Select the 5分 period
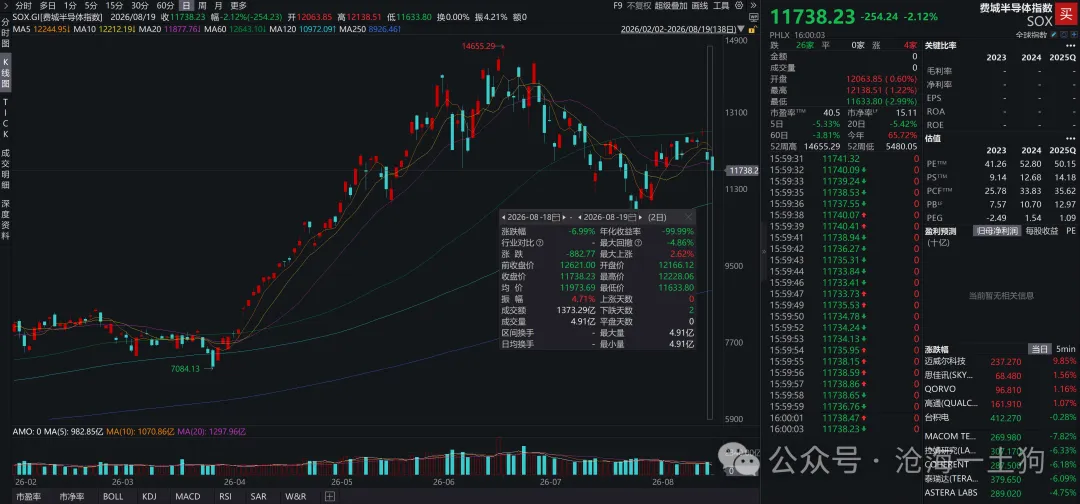The image size is (1080, 504). click(91, 6)
